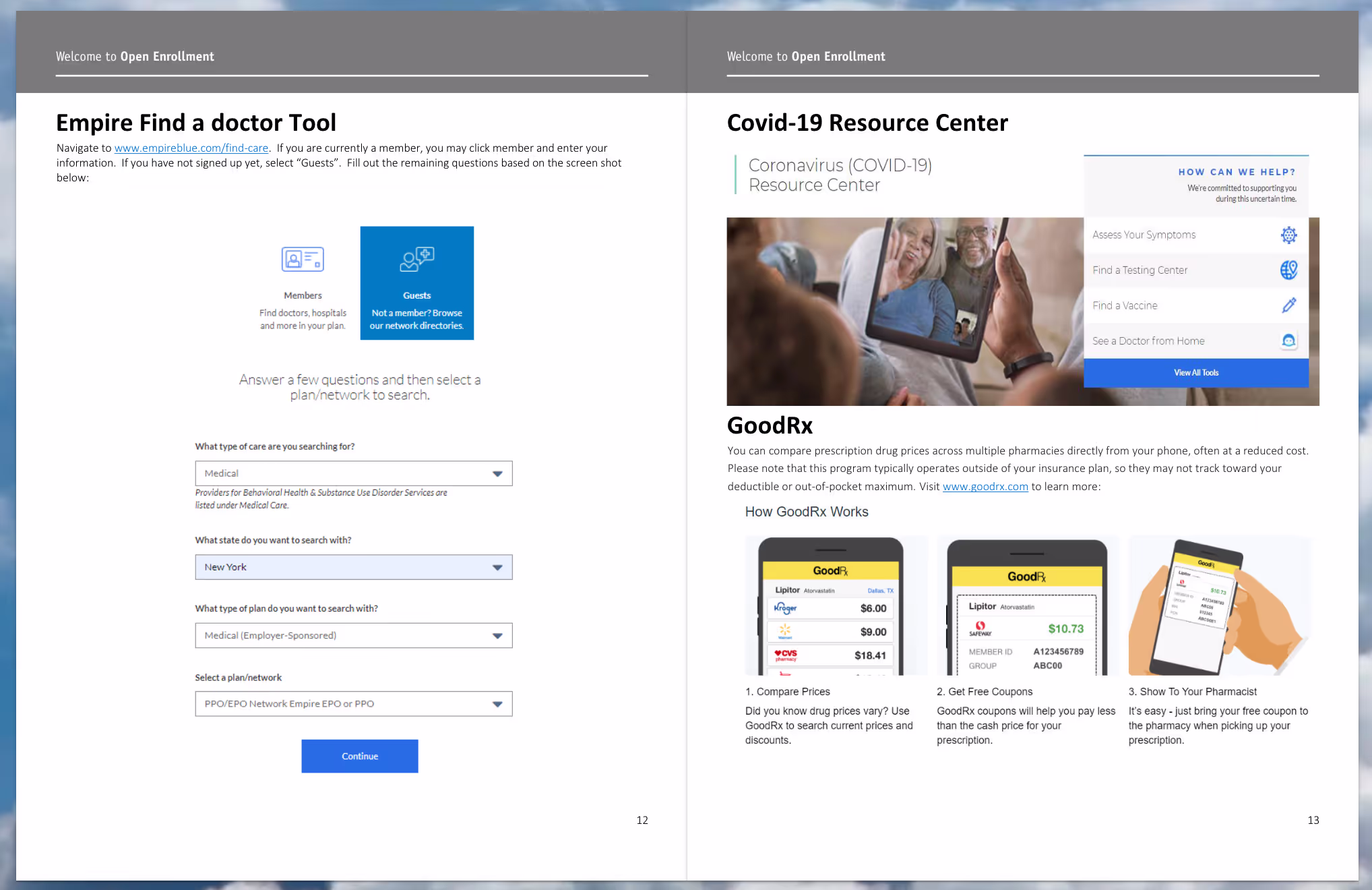Open the type of care dropdown showing Medical
Screen dimensions: 1372x890
coord(354,473)
